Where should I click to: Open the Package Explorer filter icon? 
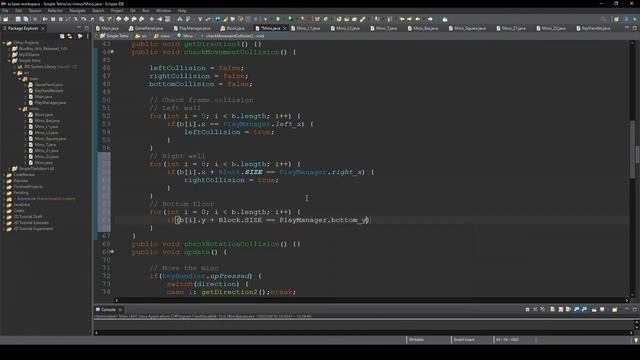point(80,36)
